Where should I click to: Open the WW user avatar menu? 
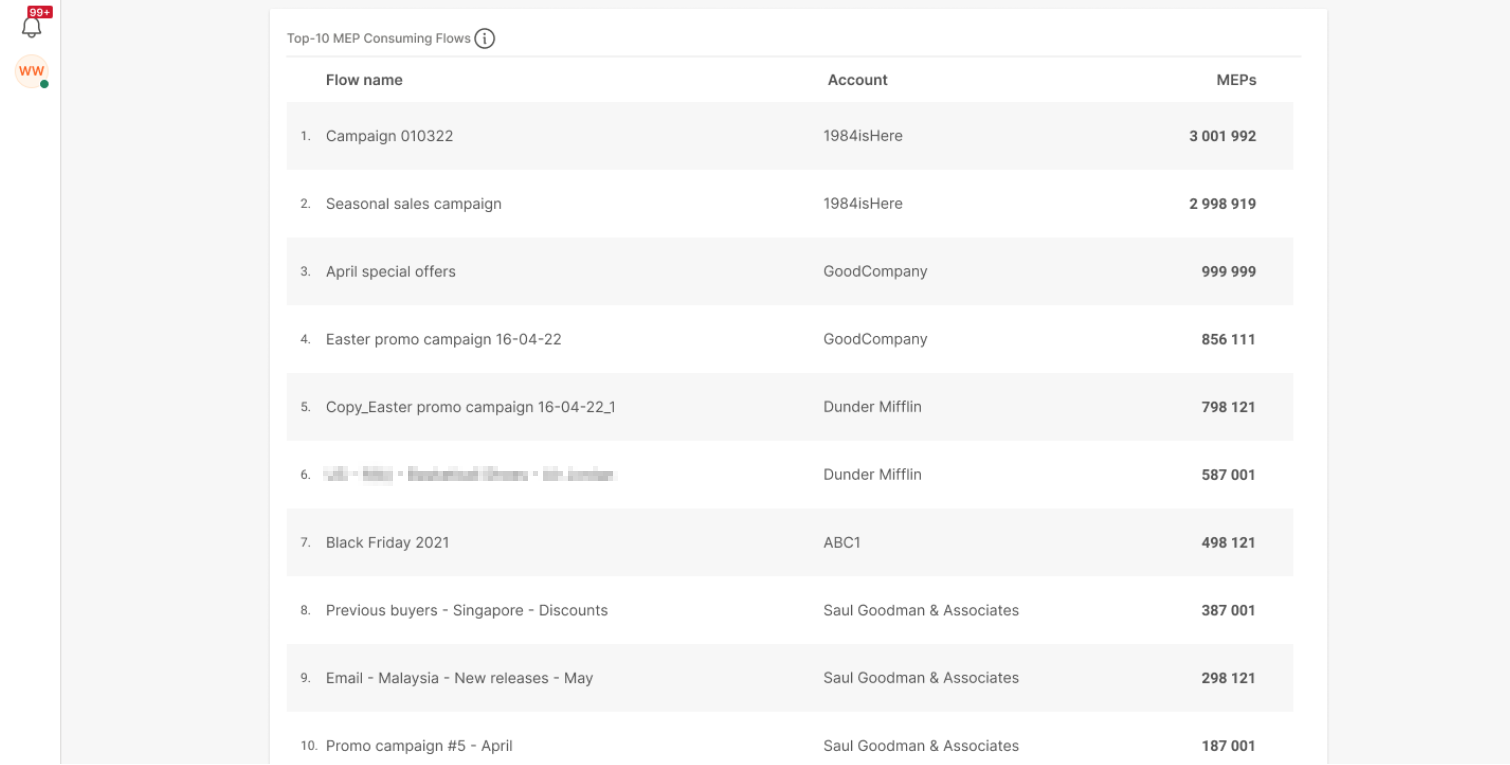(x=32, y=72)
